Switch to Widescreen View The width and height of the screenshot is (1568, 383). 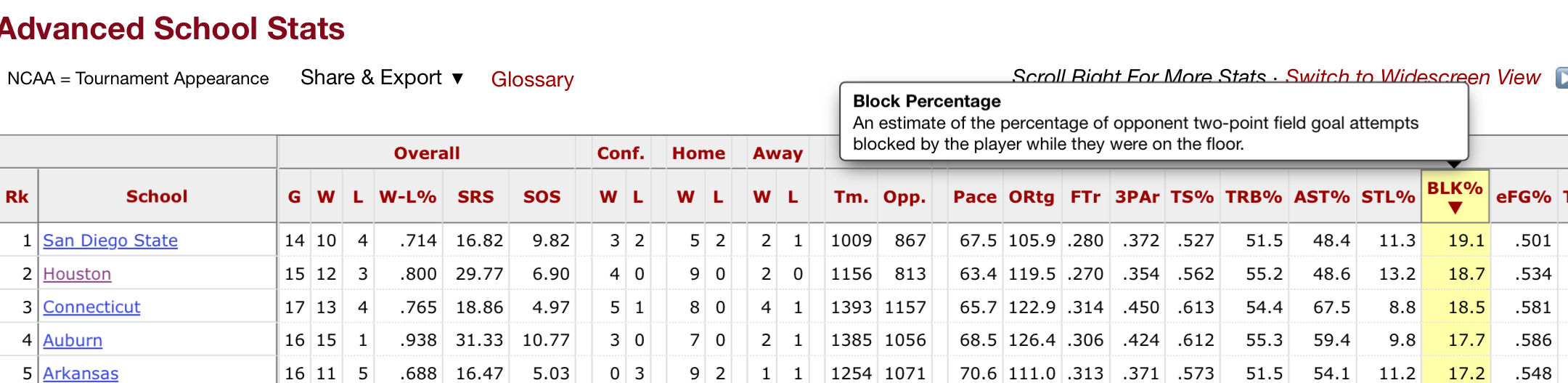click(x=1413, y=77)
